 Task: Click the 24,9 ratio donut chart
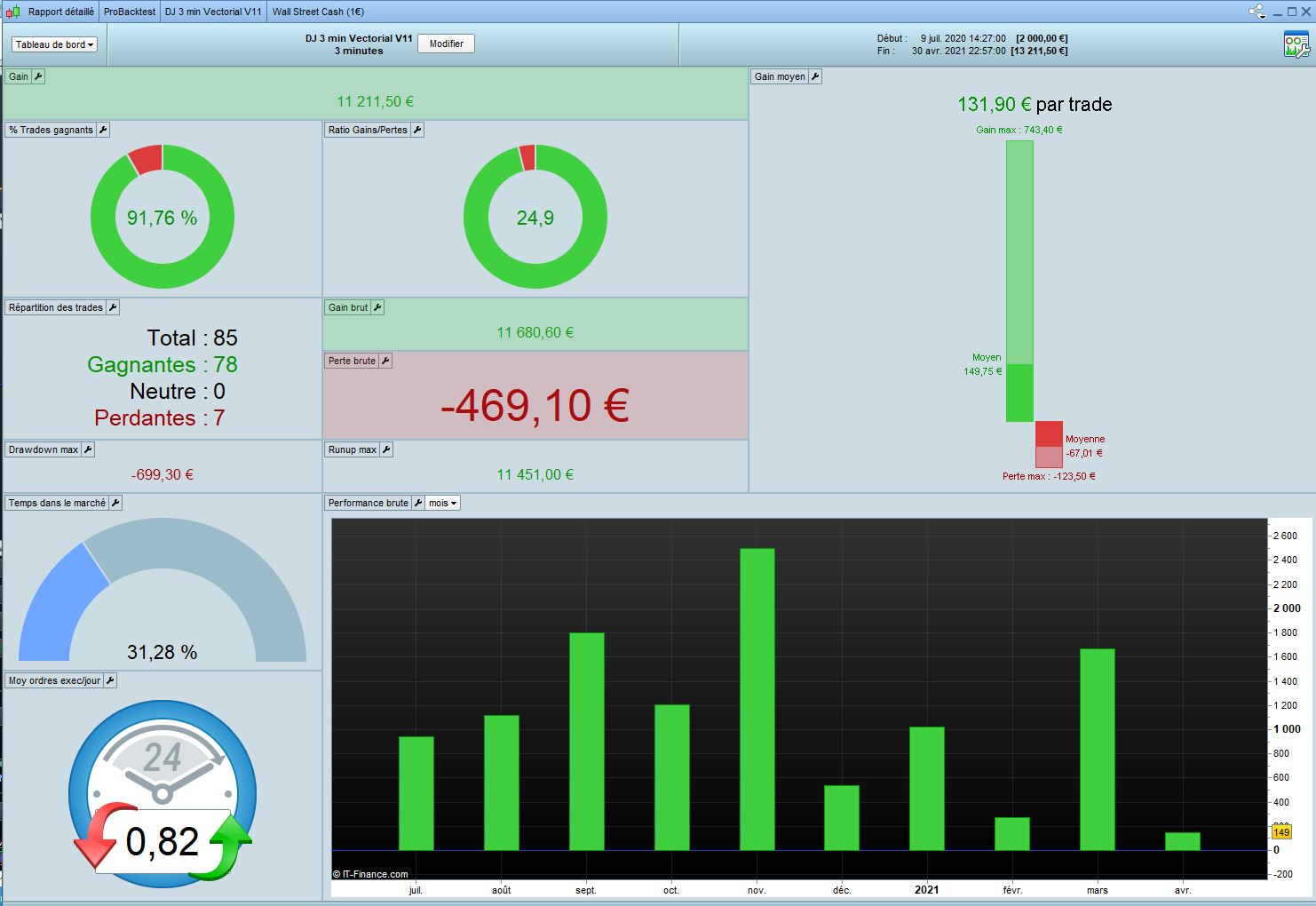[535, 217]
